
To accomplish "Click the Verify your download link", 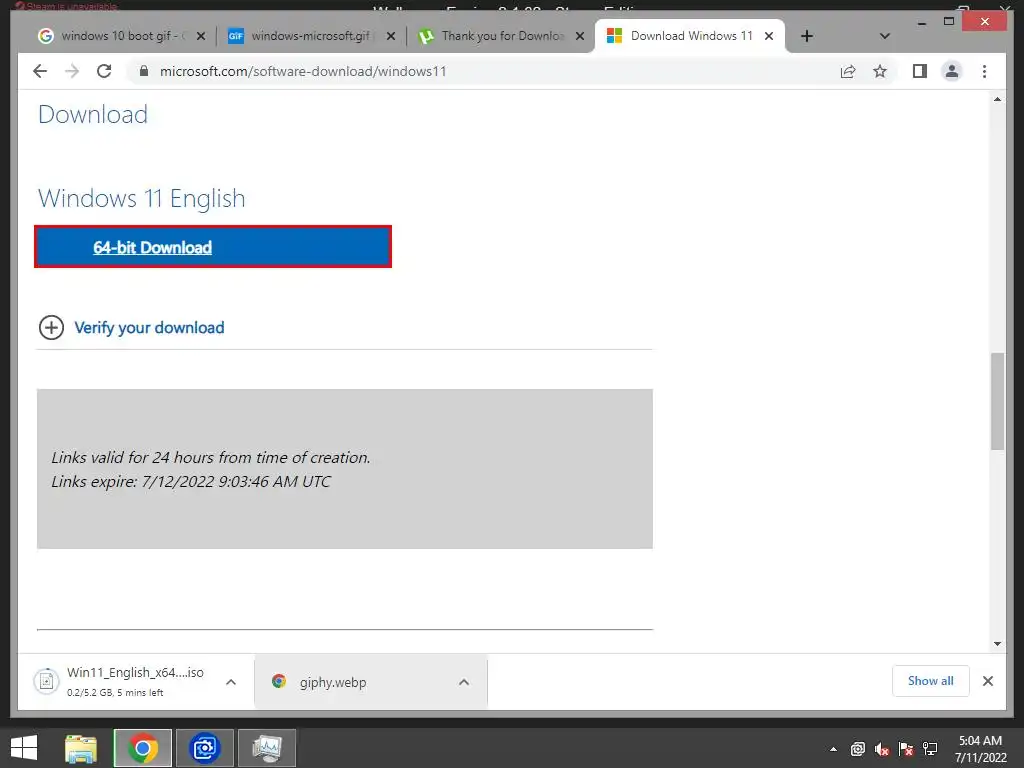I will point(149,327).
